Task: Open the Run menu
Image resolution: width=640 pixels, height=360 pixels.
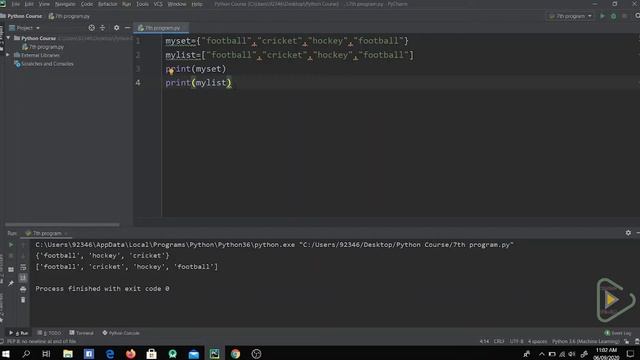Action: (127, 4)
